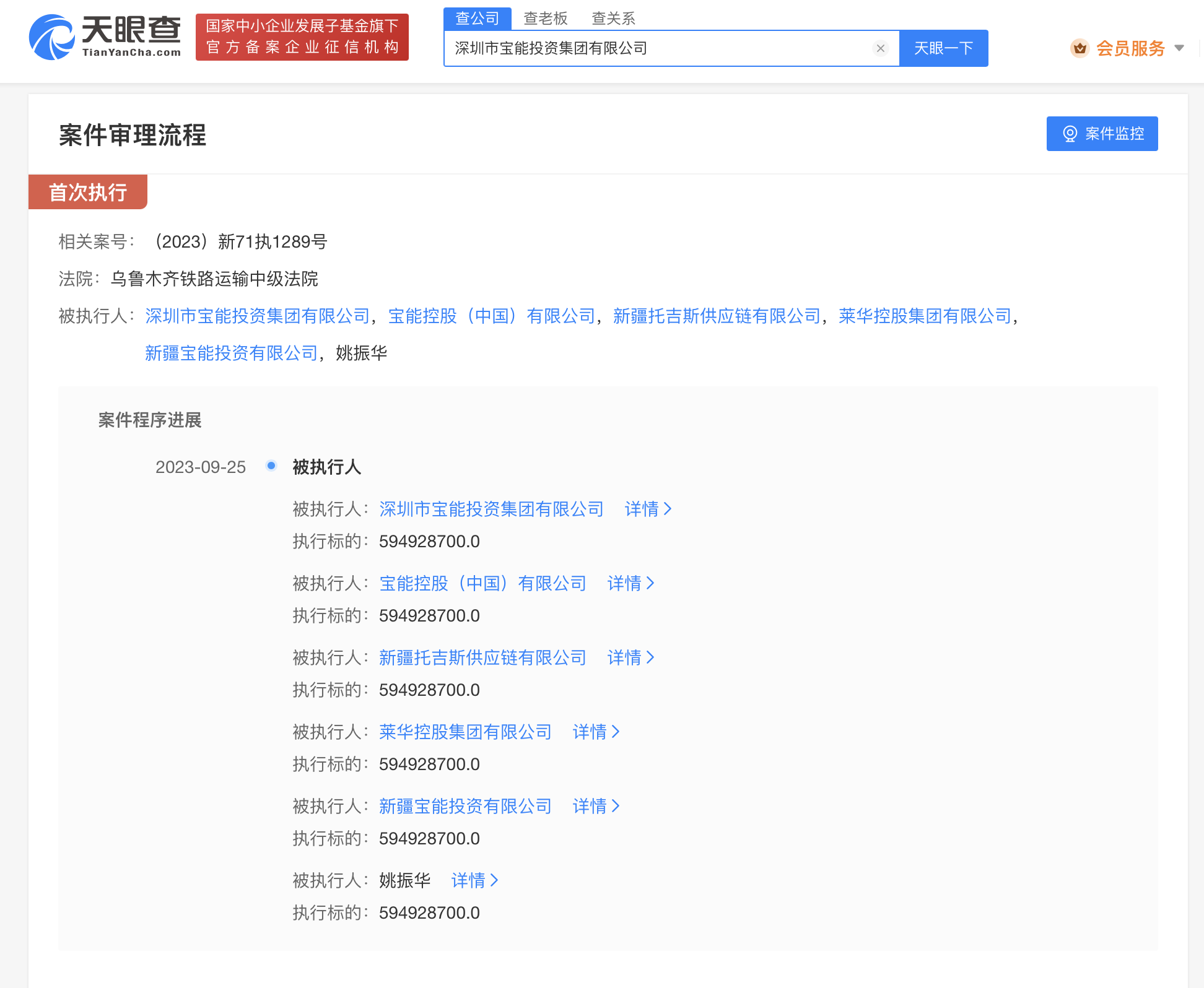Screen dimensions: 1204x988
Task: Open the 莱华控股集团有限公司 link in 被执行人 list
Action: 465,732
